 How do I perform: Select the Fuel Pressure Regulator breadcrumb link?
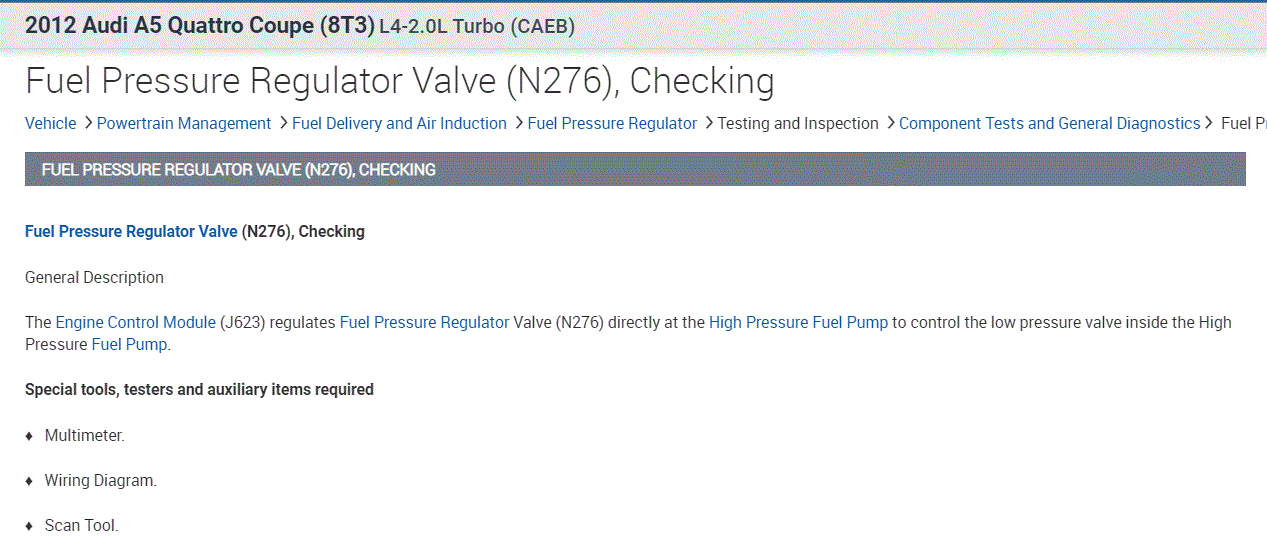tap(612, 124)
